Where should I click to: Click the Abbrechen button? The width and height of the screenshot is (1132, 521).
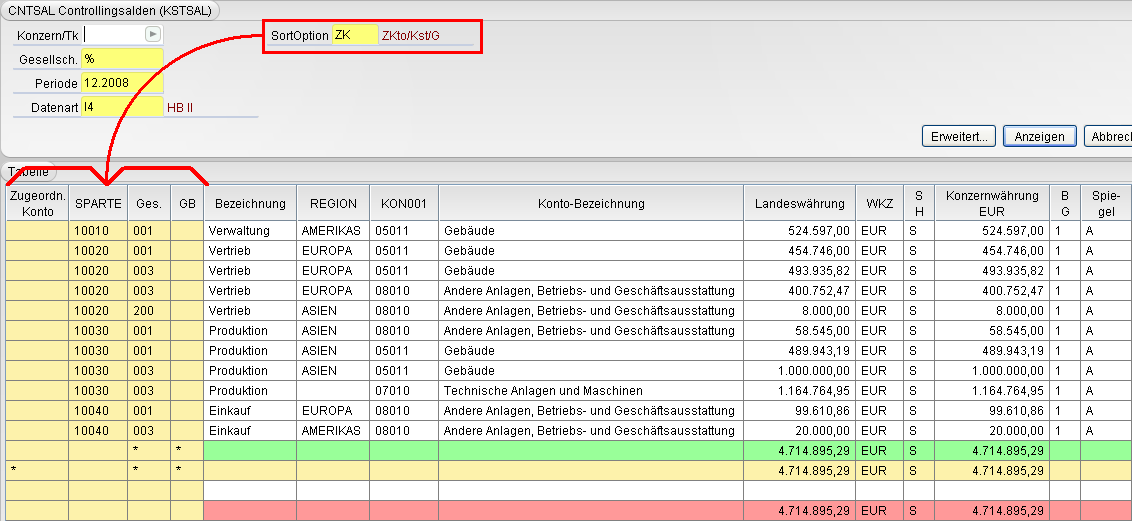pos(1109,136)
